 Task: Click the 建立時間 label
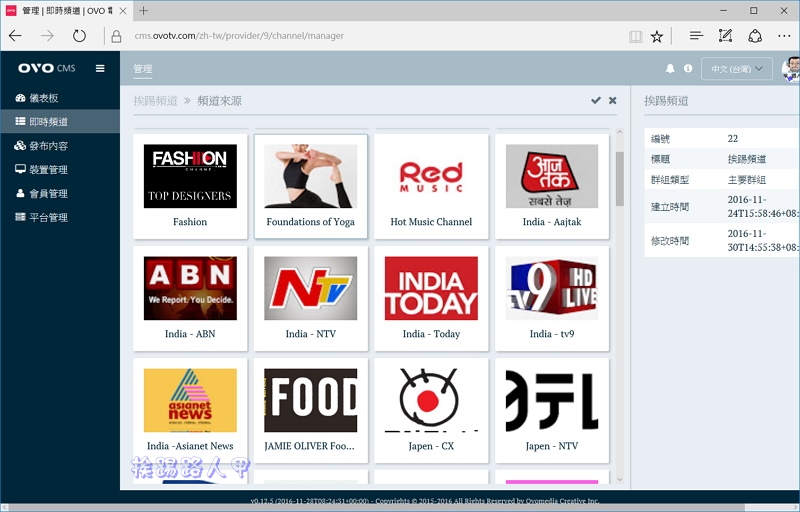(x=670, y=207)
